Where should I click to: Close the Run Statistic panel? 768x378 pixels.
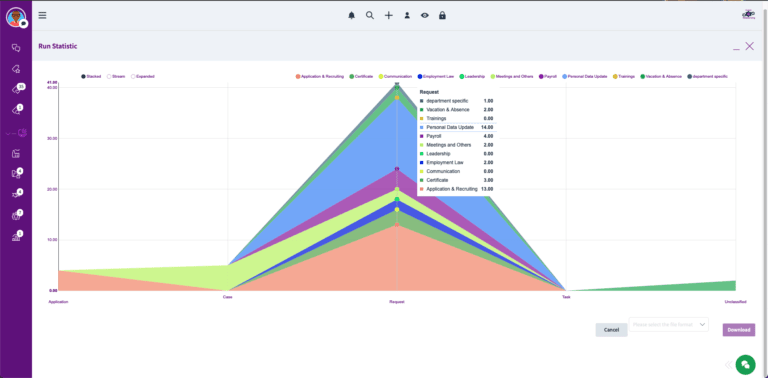[749, 46]
